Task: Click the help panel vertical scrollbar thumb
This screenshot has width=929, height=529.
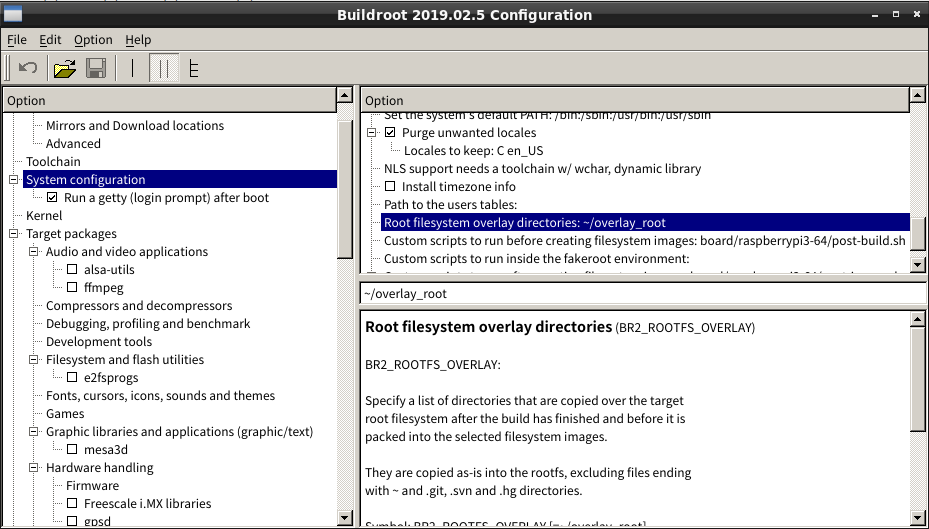Action: tap(917, 379)
